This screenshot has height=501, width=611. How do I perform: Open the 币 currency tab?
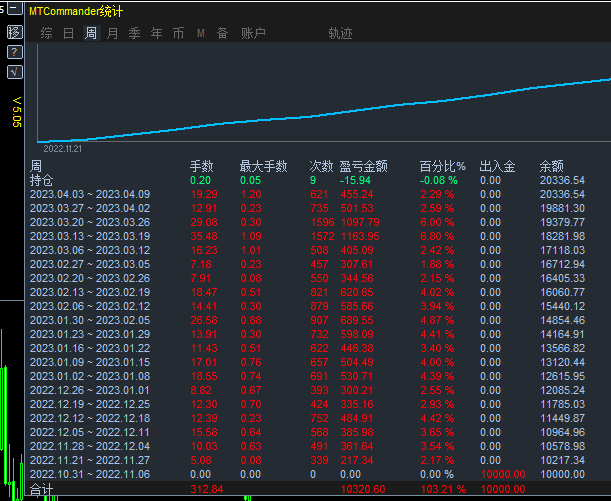coord(178,33)
